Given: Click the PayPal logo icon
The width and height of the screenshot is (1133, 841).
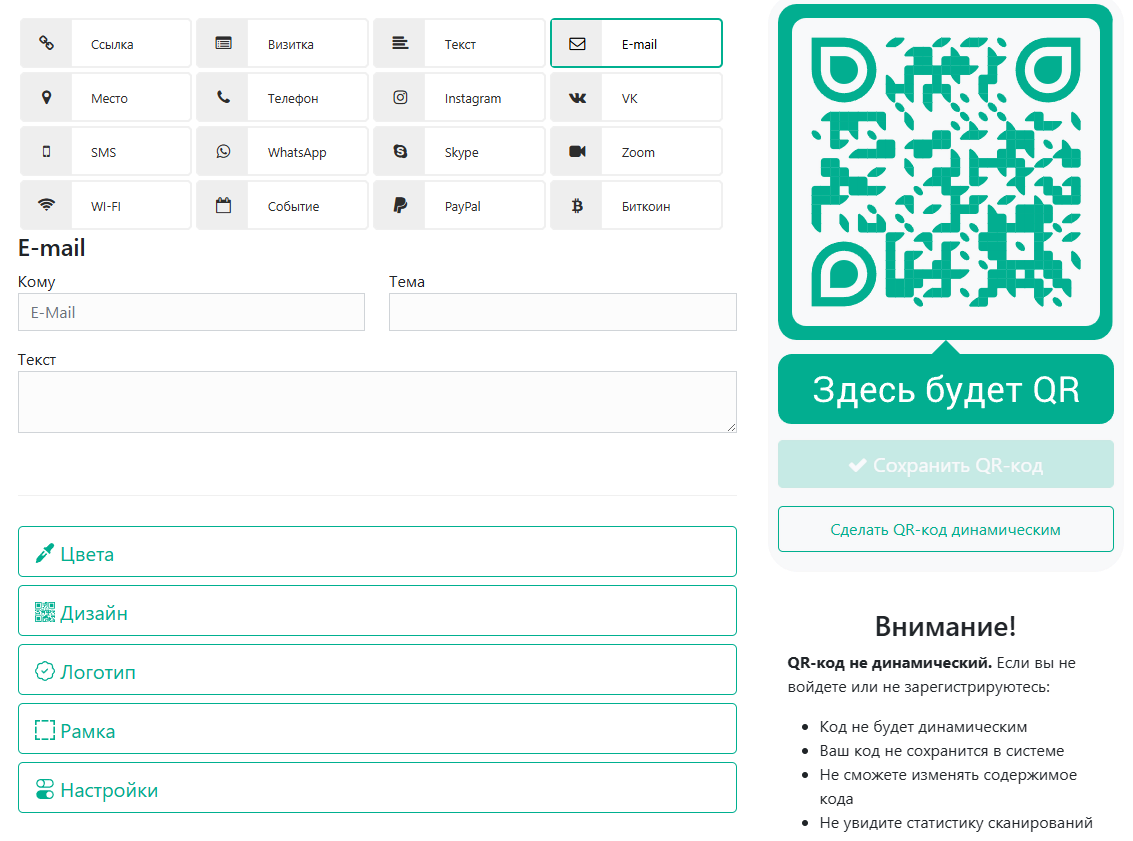Looking at the screenshot, I should click(400, 205).
